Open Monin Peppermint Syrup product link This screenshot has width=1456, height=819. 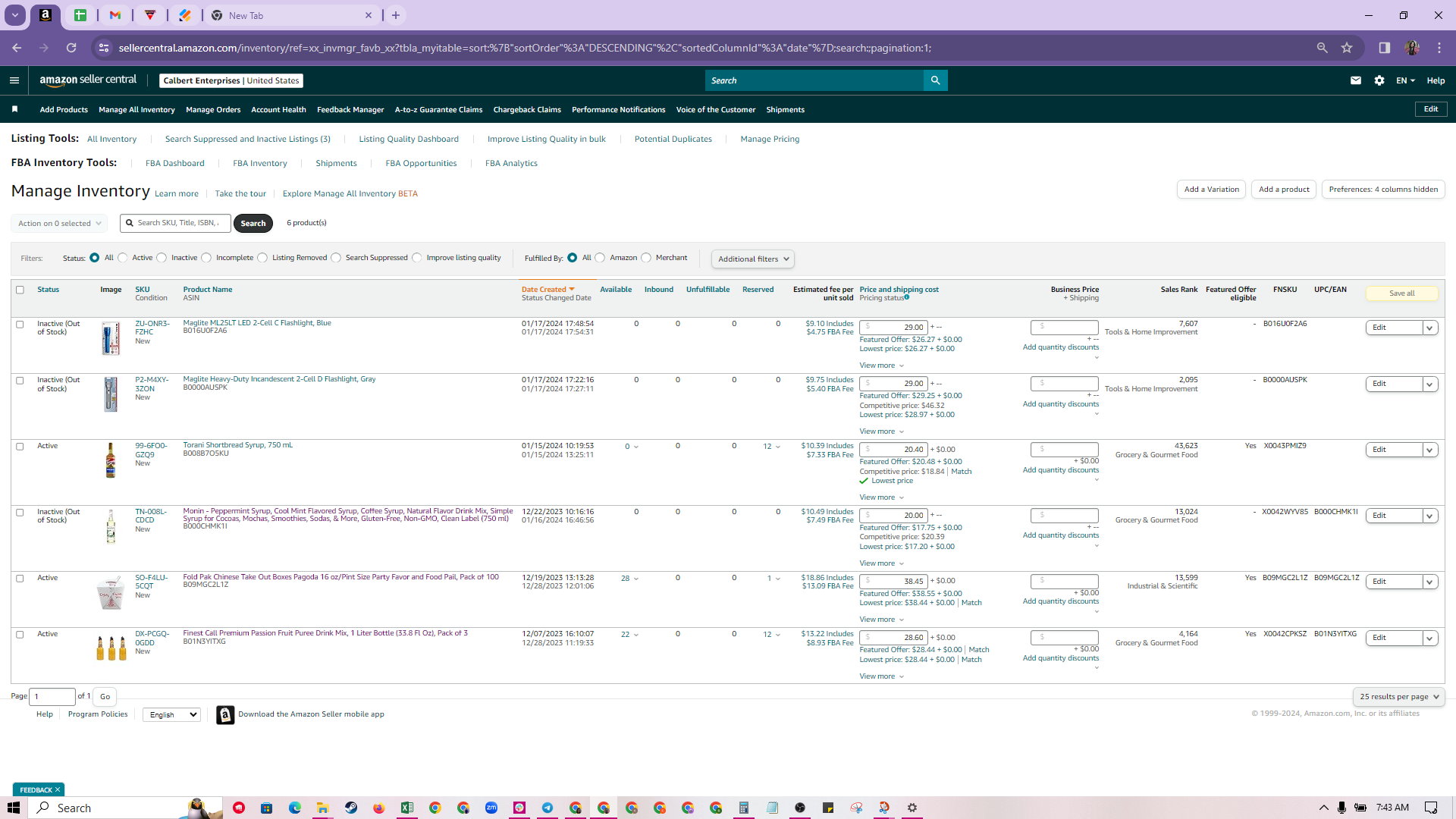347,515
